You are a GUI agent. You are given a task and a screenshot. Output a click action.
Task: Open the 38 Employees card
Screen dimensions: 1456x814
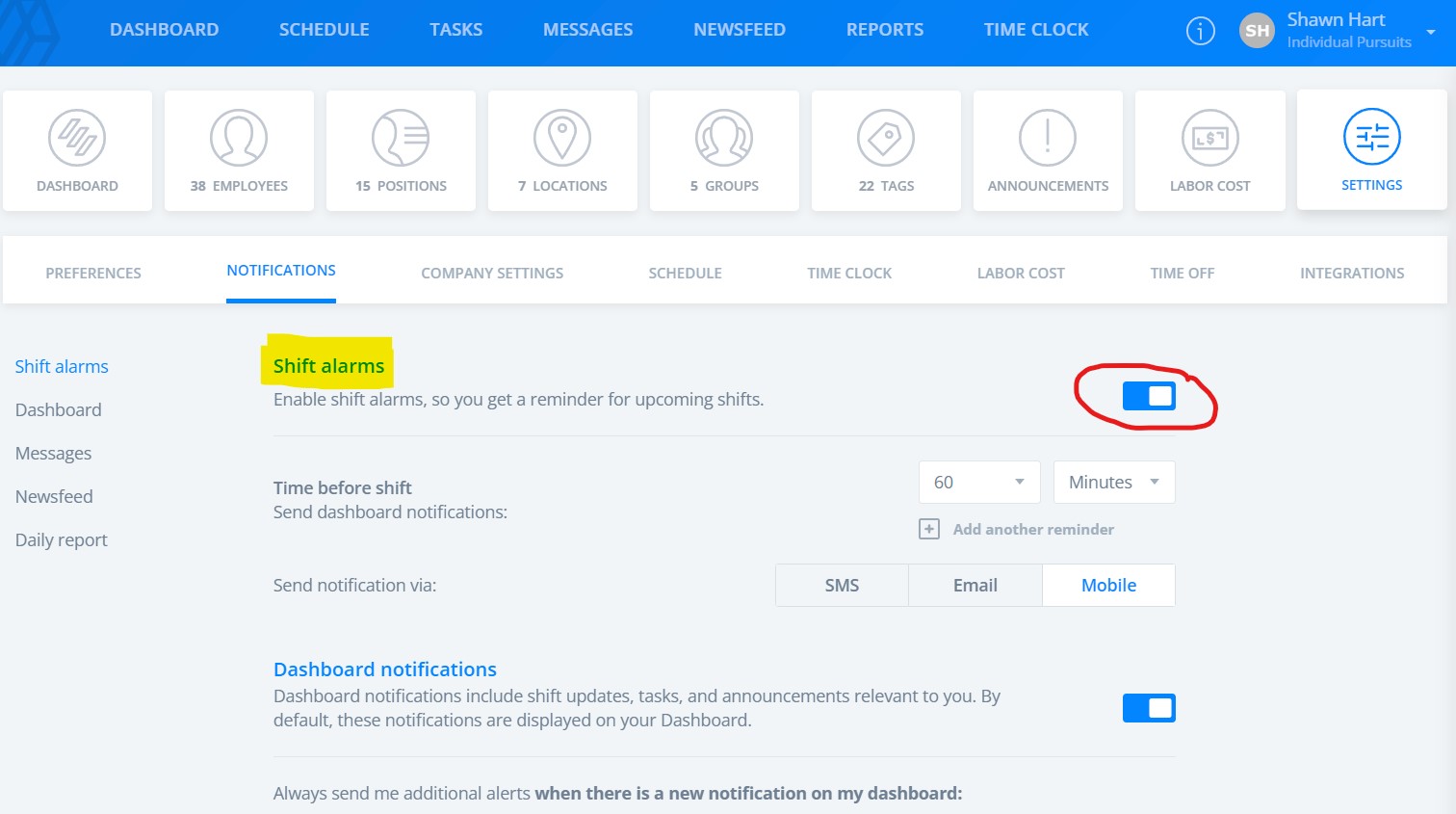pos(239,150)
